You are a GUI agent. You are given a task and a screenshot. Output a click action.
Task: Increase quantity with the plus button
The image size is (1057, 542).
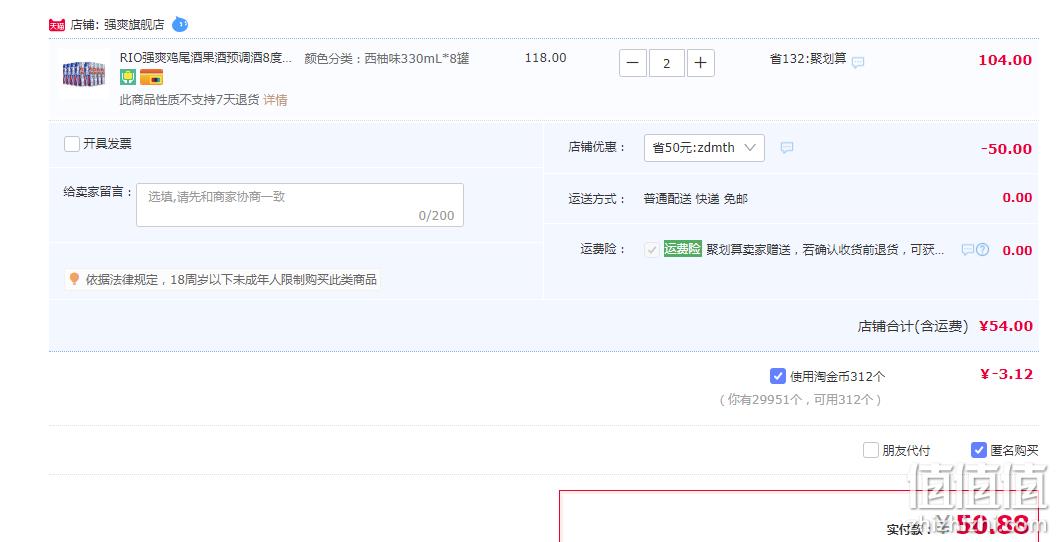point(700,63)
